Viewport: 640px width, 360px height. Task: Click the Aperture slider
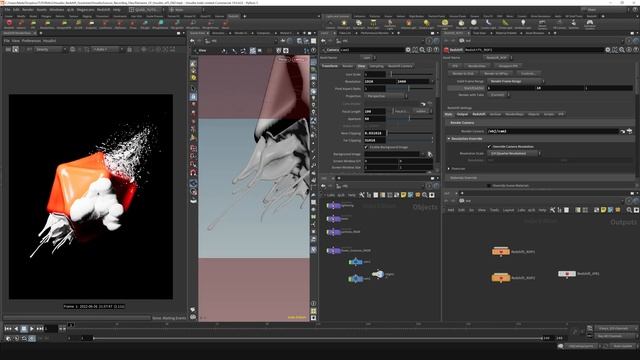pyautogui.click(x=410, y=118)
